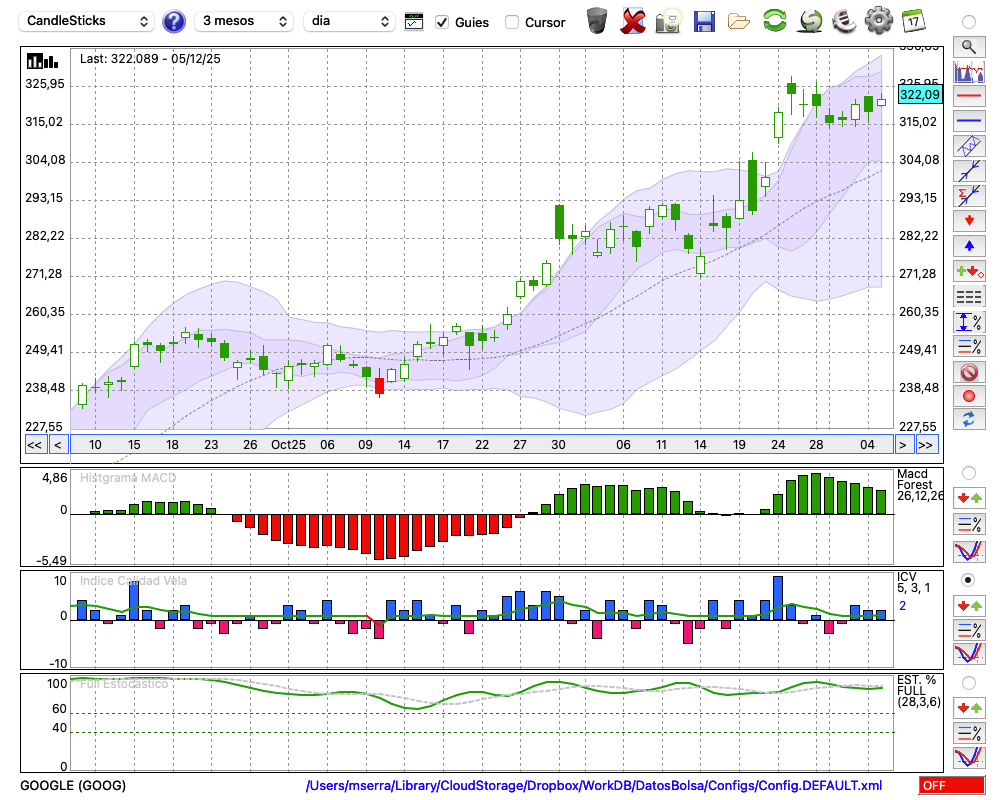Click the blue floppy disk save icon
The width and height of the screenshot is (1000, 800).
click(704, 21)
